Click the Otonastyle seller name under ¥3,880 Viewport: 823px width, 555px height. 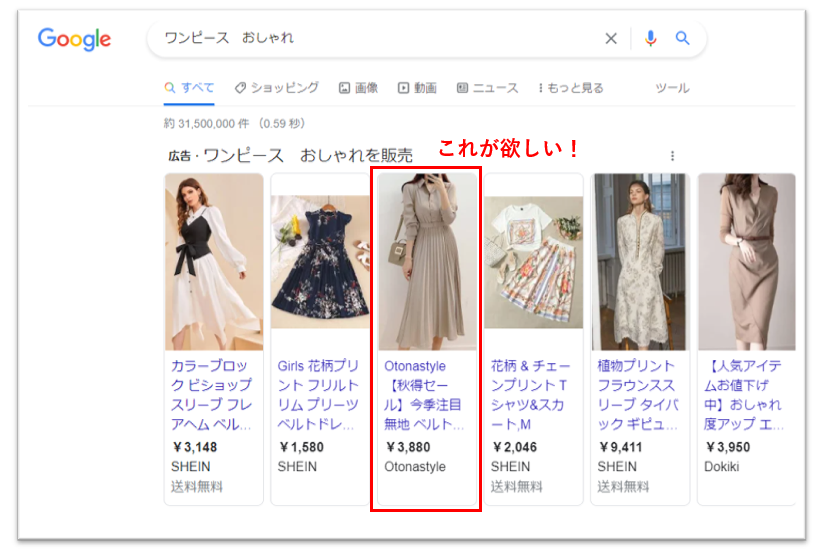click(415, 467)
